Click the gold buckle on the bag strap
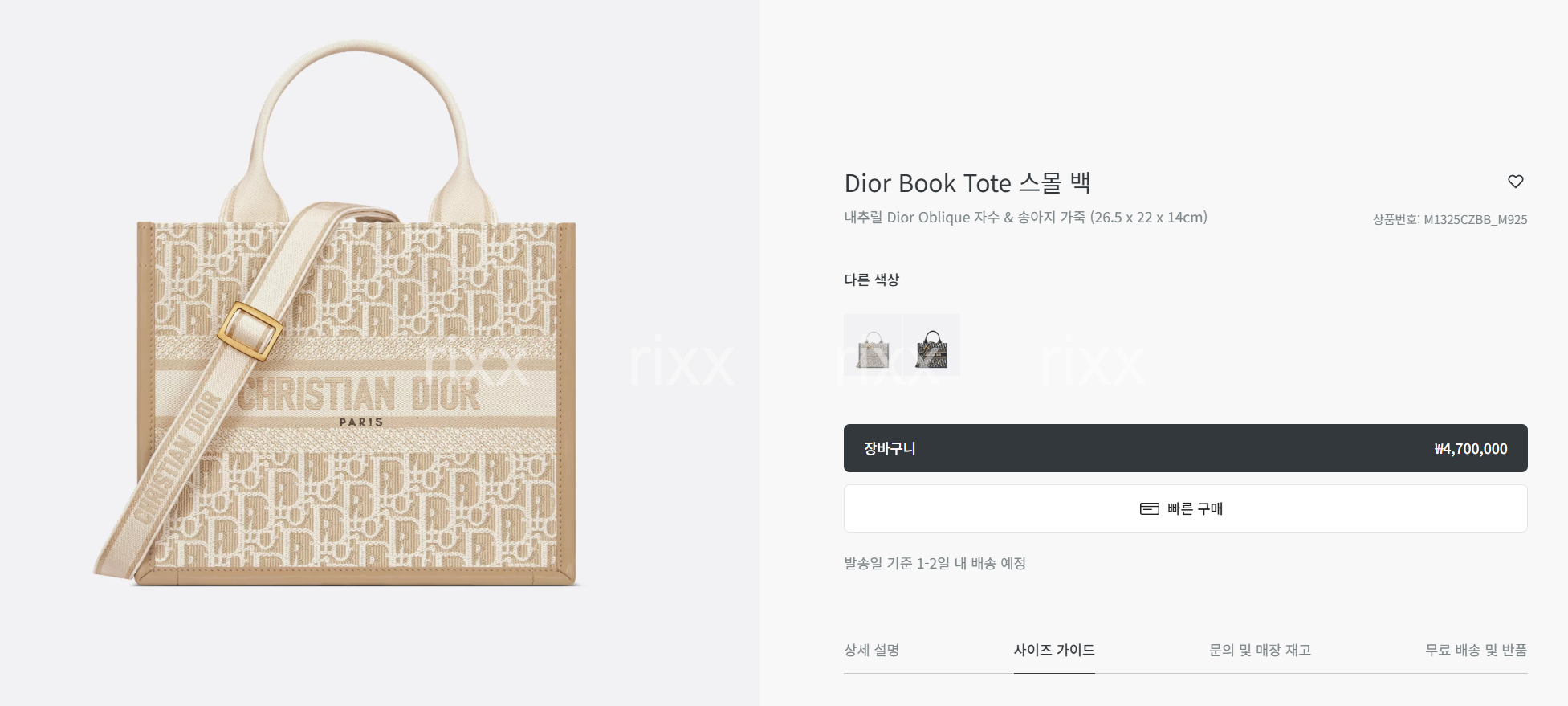This screenshot has width=1568, height=706. click(x=250, y=331)
